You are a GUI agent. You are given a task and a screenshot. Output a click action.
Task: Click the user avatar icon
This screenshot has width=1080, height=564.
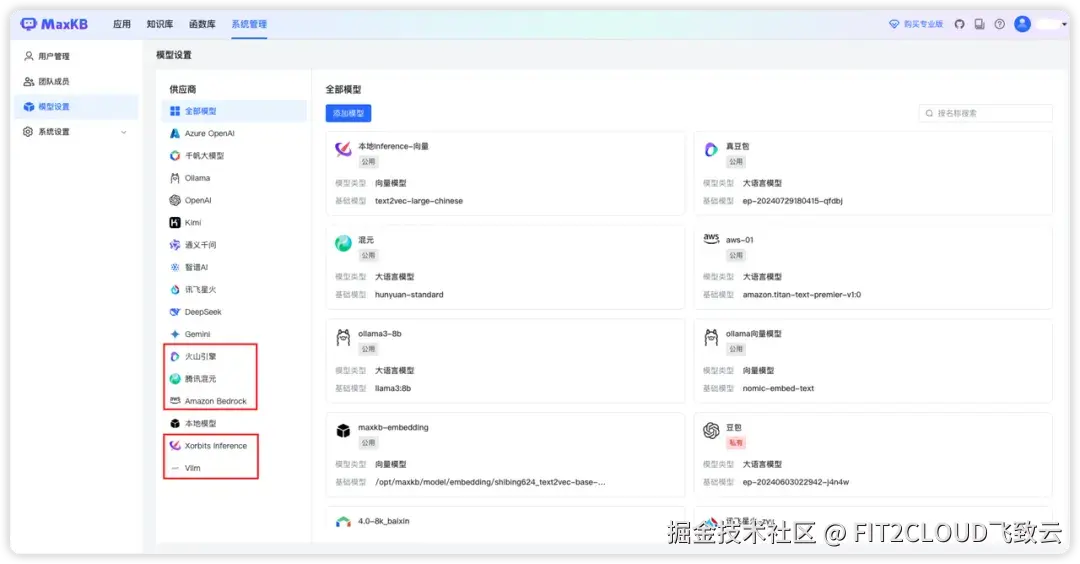point(1023,24)
